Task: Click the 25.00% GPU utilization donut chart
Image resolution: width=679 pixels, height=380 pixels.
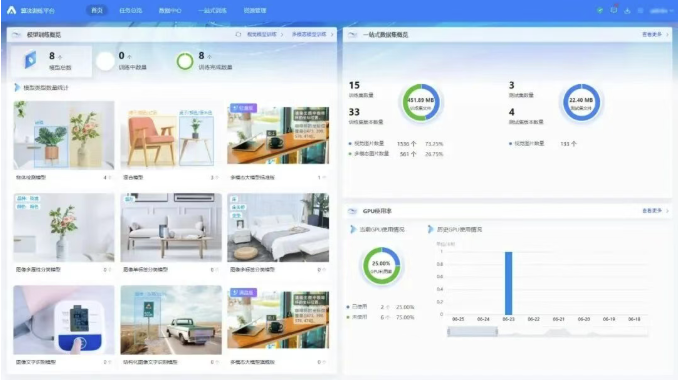Action: pyautogui.click(x=381, y=266)
